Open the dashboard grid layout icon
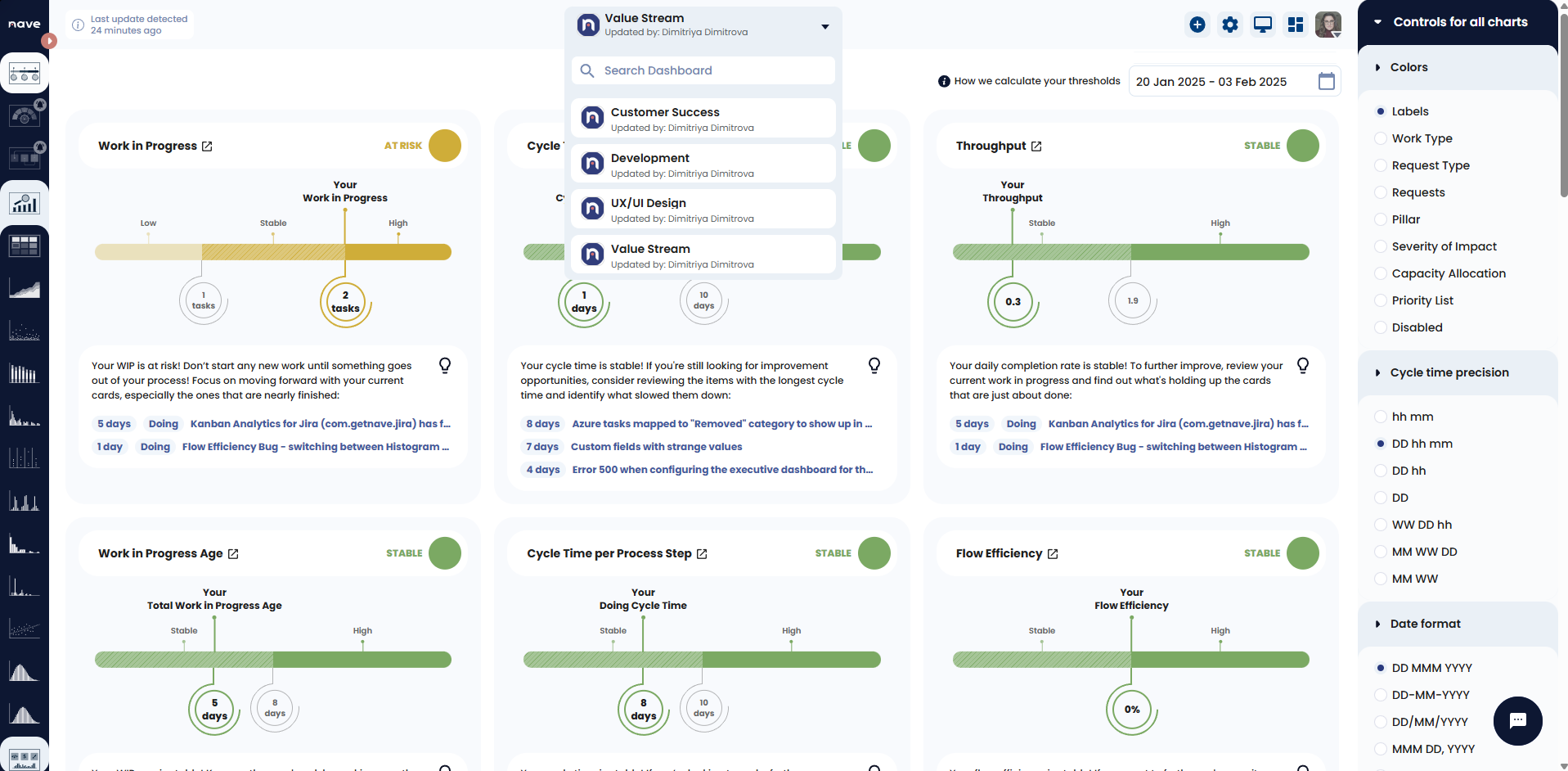 (1295, 25)
